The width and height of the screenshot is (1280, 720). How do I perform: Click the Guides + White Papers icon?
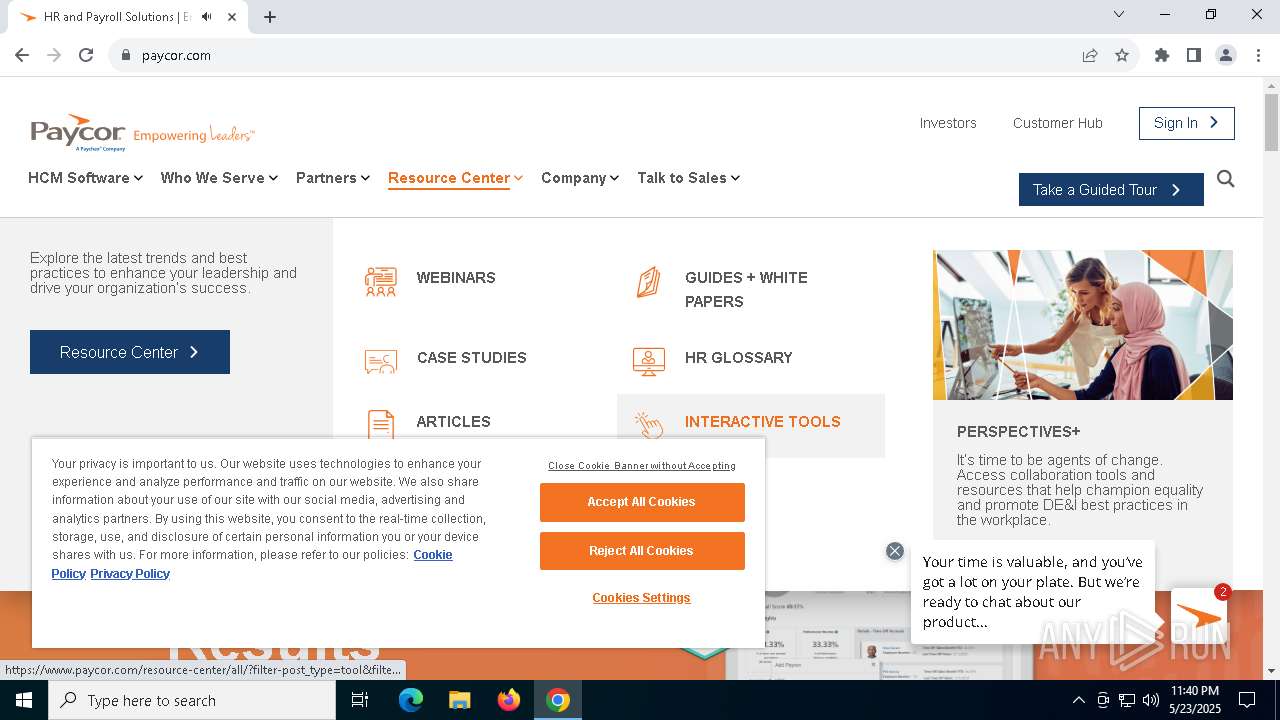click(648, 282)
